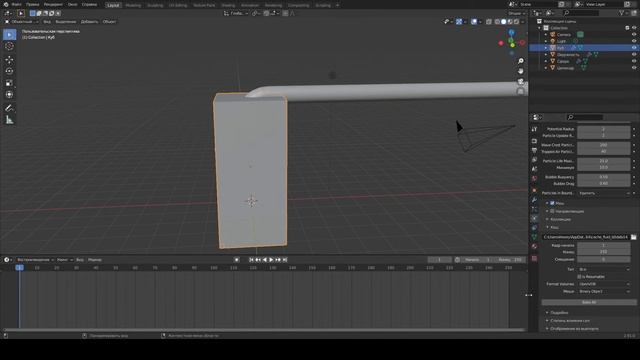640x360 pixels.
Task: Open Format Volumes dropdown
Action: pos(604,284)
